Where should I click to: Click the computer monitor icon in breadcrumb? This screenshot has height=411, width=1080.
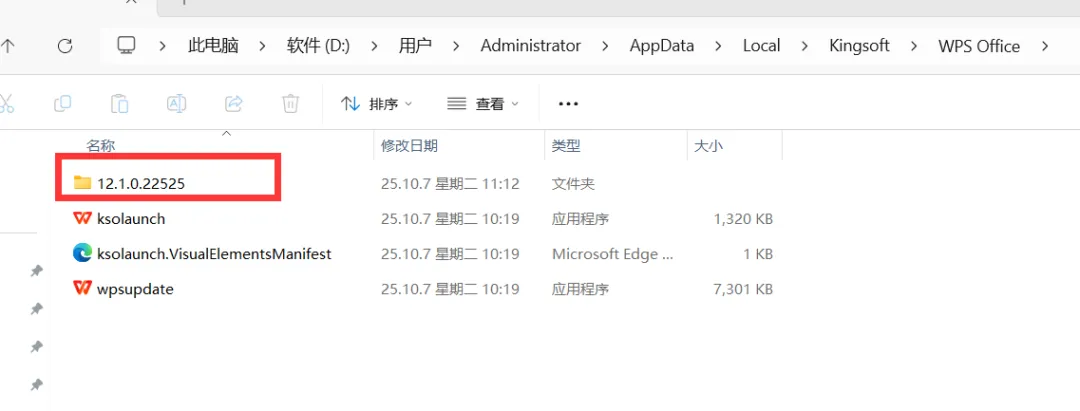(x=125, y=45)
